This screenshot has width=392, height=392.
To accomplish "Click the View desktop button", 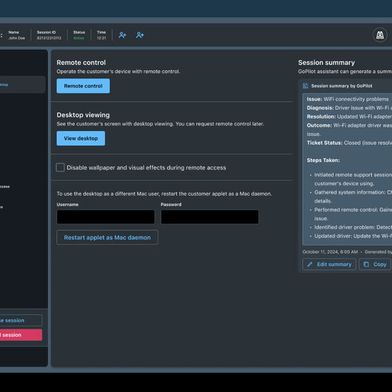I will pyautogui.click(x=81, y=138).
